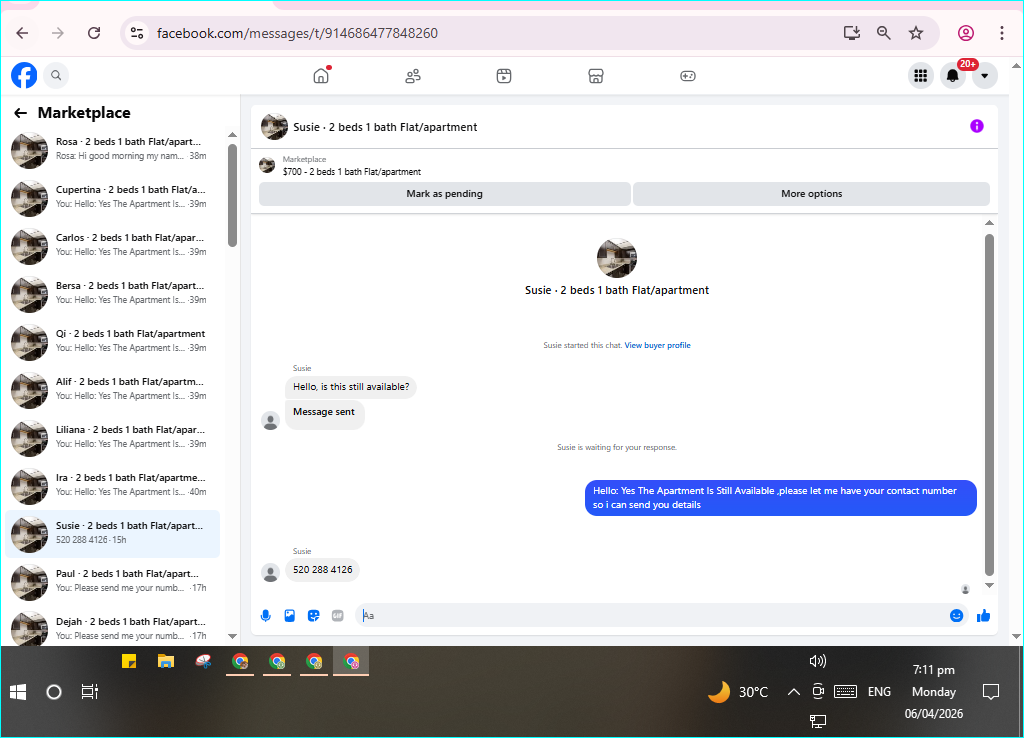The height and width of the screenshot is (738, 1024).
Task: Open notifications bell with 20+ badge
Action: point(953,76)
